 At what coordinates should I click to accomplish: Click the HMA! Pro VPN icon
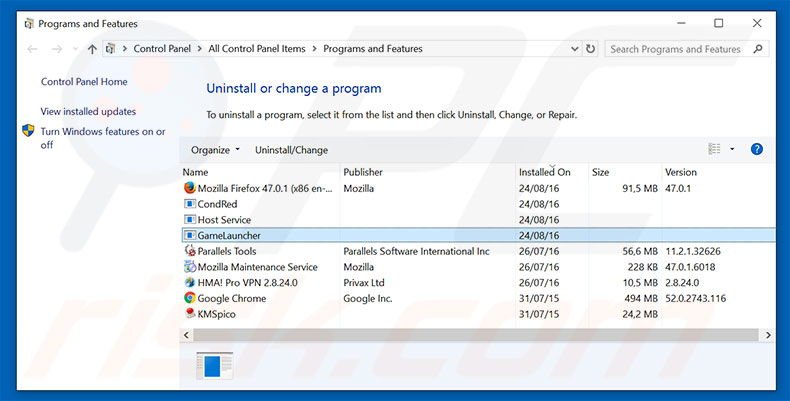(189, 282)
